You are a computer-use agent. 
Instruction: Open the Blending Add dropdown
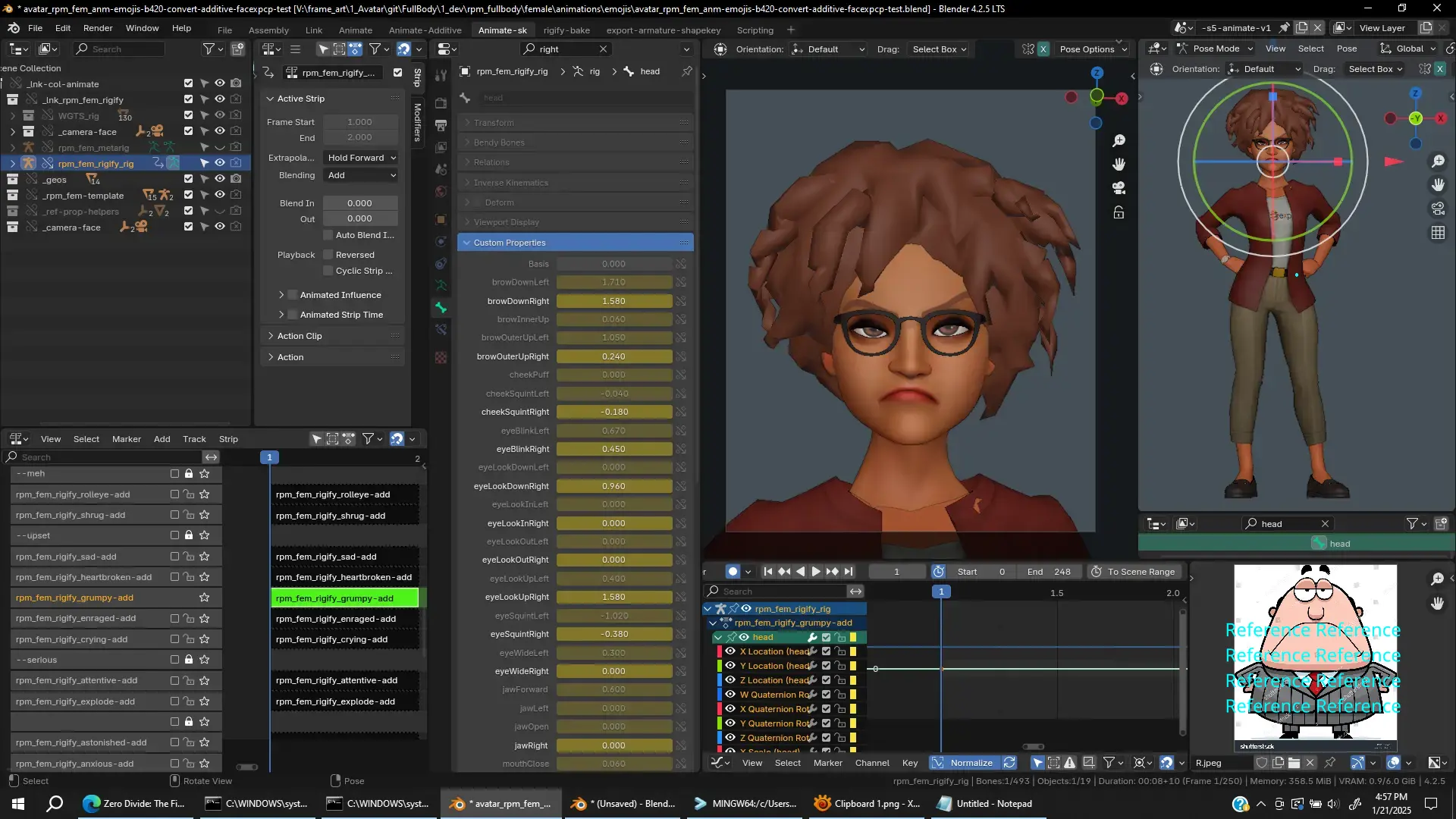click(361, 175)
